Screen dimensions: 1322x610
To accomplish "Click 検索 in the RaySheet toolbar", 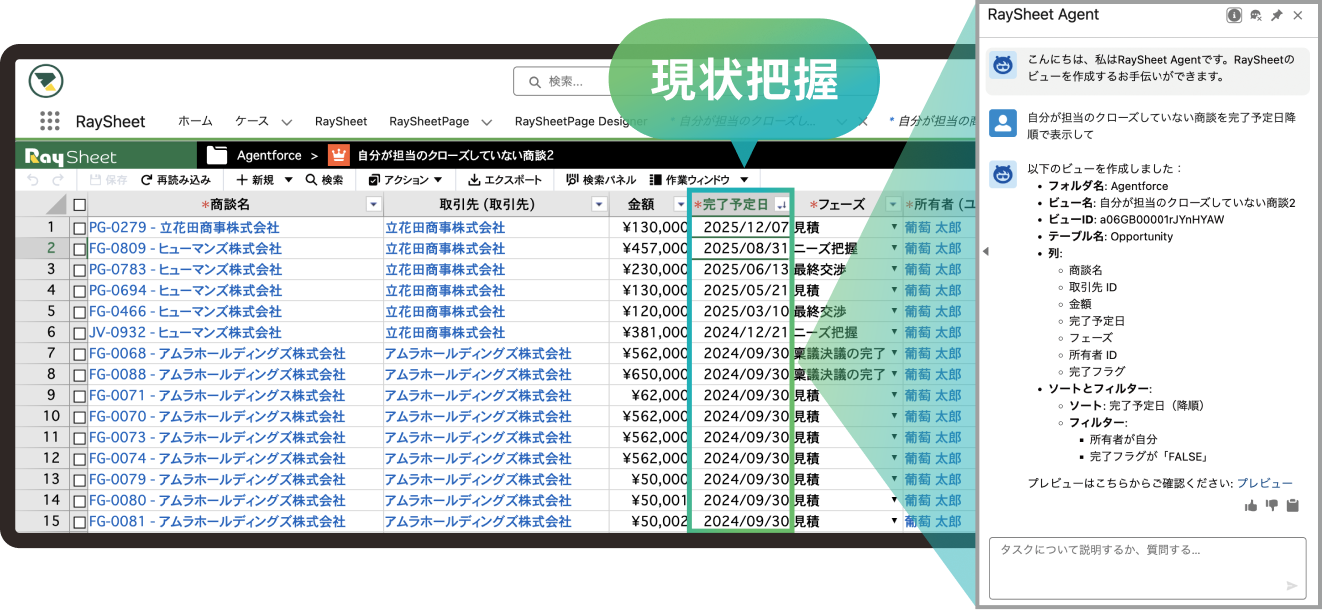I will [x=324, y=180].
